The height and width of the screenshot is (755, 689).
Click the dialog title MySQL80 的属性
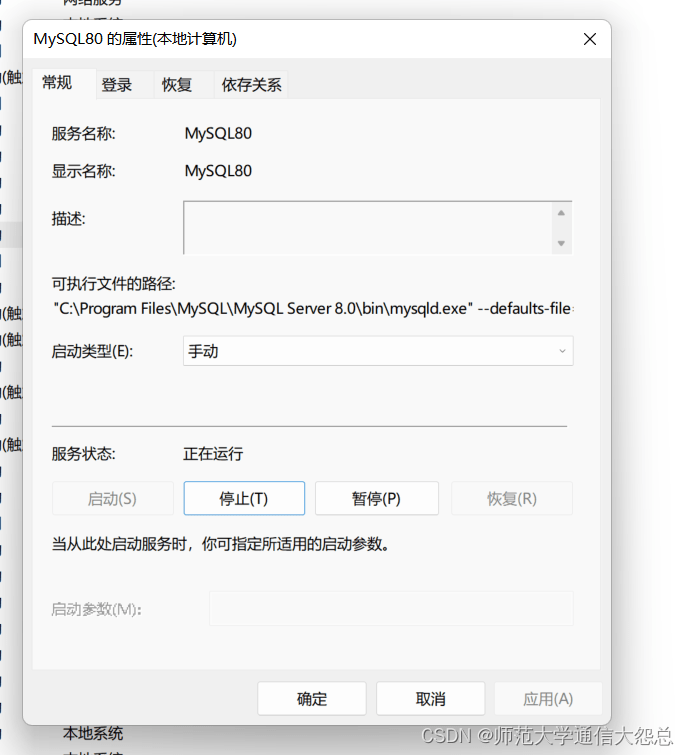(x=135, y=39)
